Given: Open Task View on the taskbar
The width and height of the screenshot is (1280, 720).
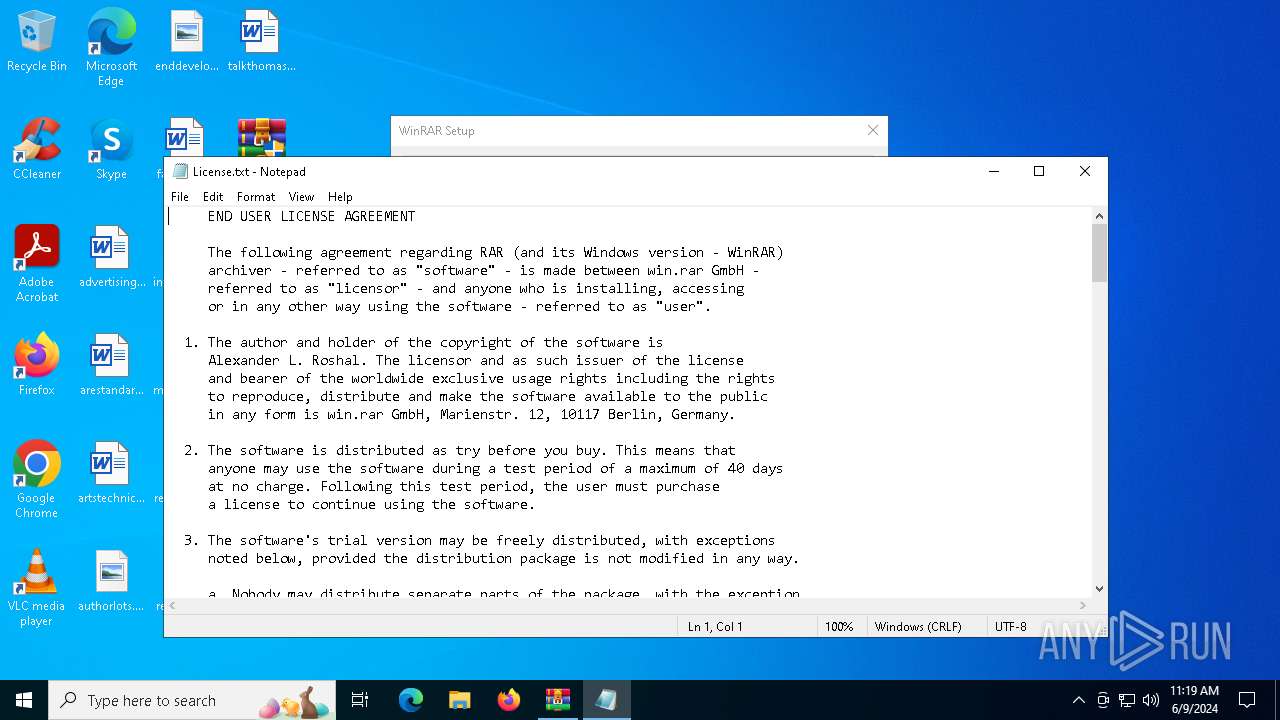Looking at the screenshot, I should (x=360, y=700).
